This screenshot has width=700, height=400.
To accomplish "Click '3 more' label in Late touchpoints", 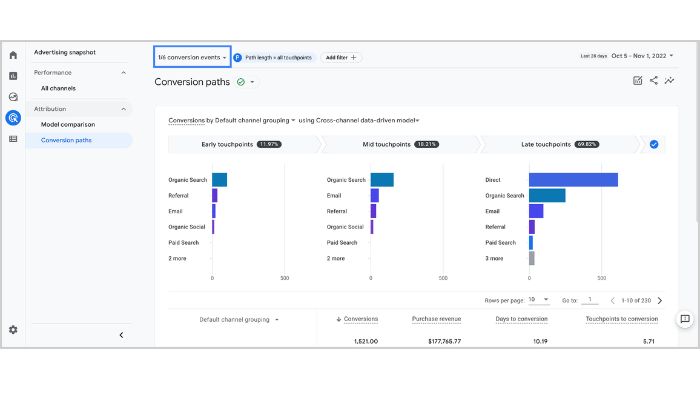I will click(x=494, y=258).
